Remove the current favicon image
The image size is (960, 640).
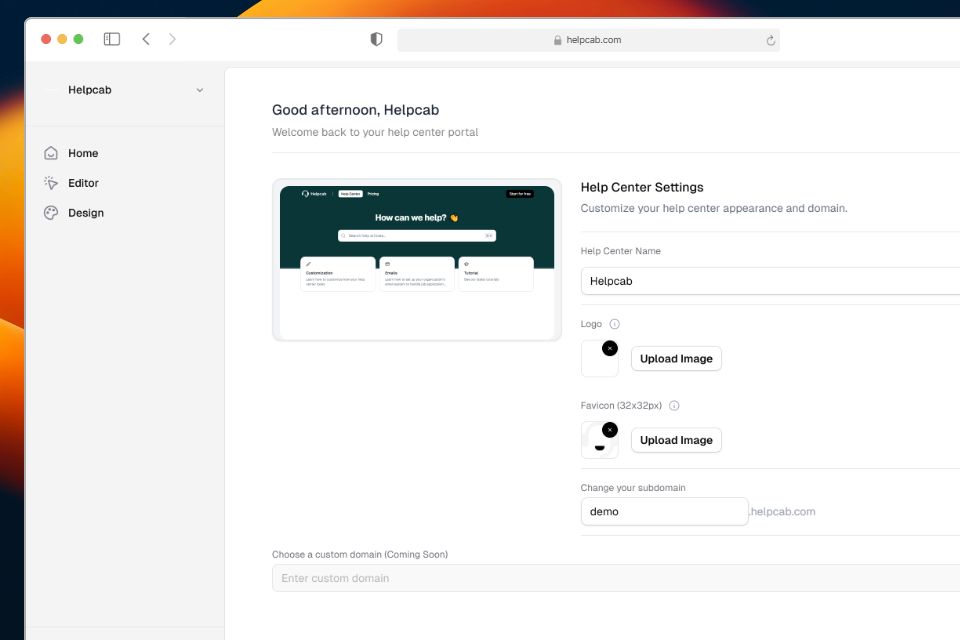(610, 430)
